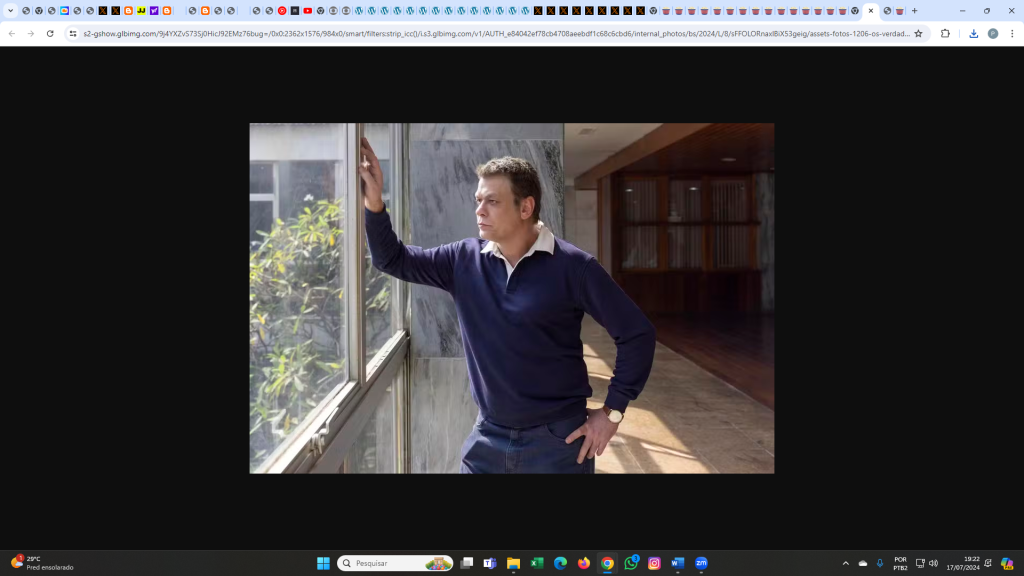1024x576 pixels.
Task: Open Chrome downloads from the toolbar
Action: 973,33
